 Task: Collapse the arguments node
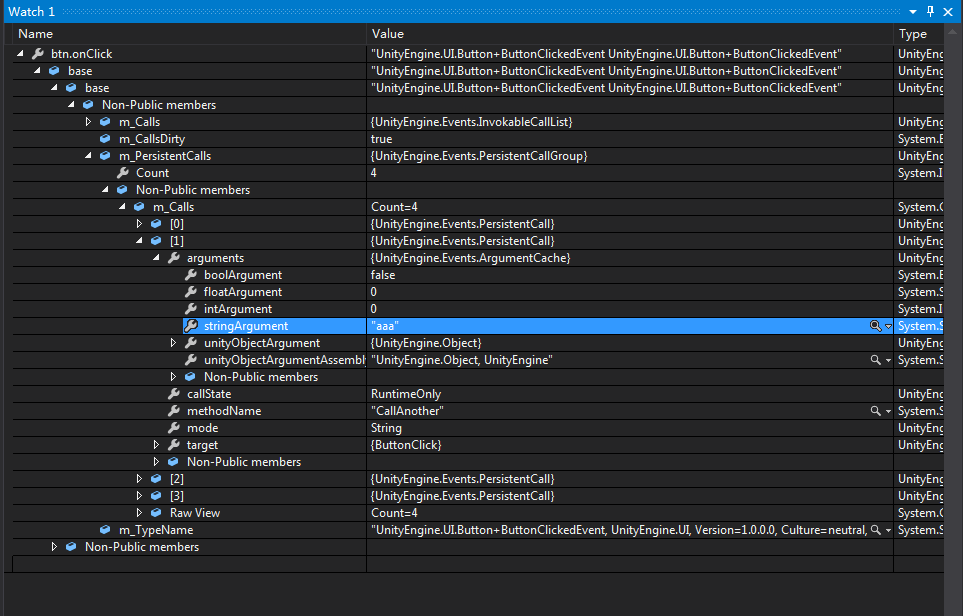click(x=157, y=258)
